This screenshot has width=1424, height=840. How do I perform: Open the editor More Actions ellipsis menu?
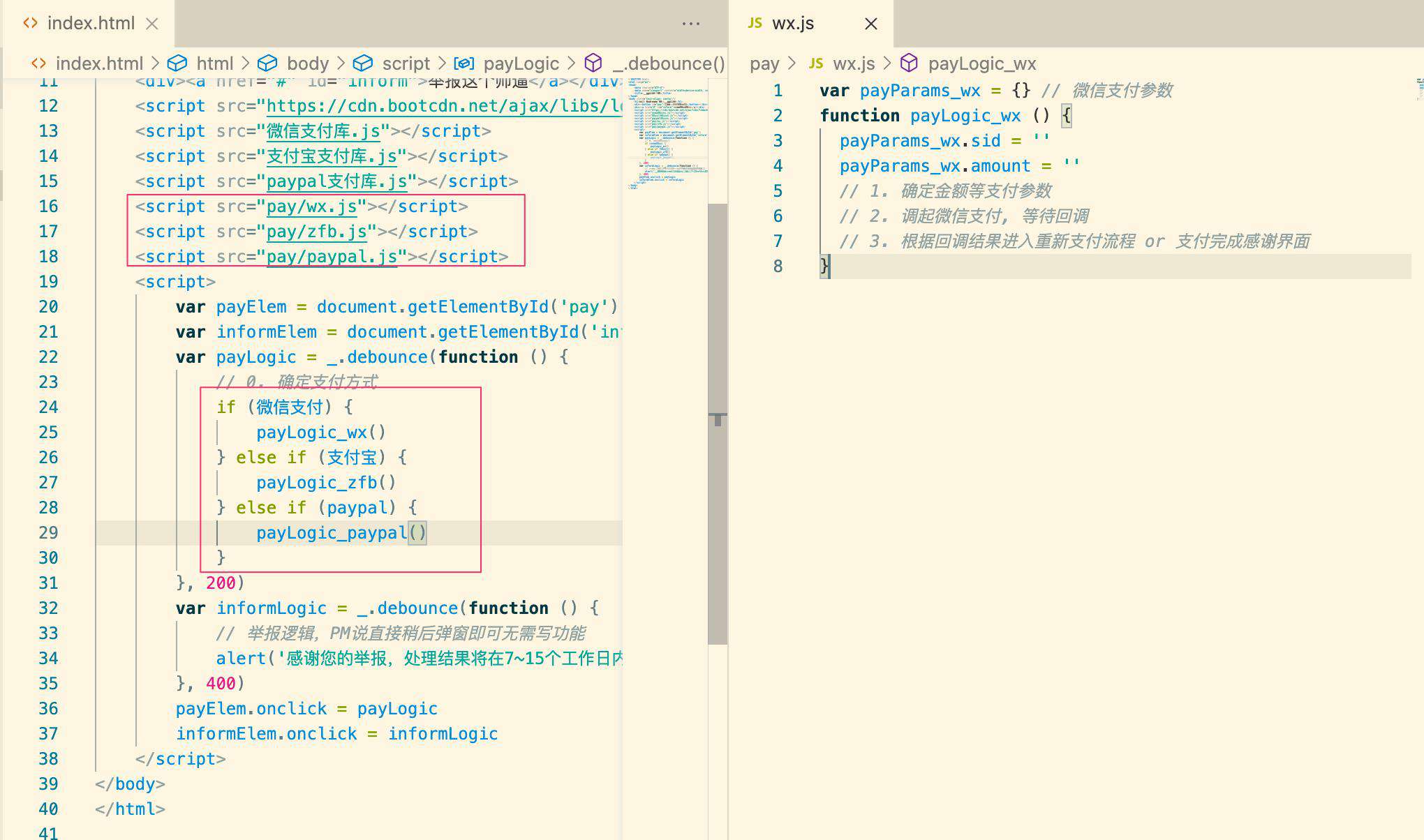tap(690, 24)
